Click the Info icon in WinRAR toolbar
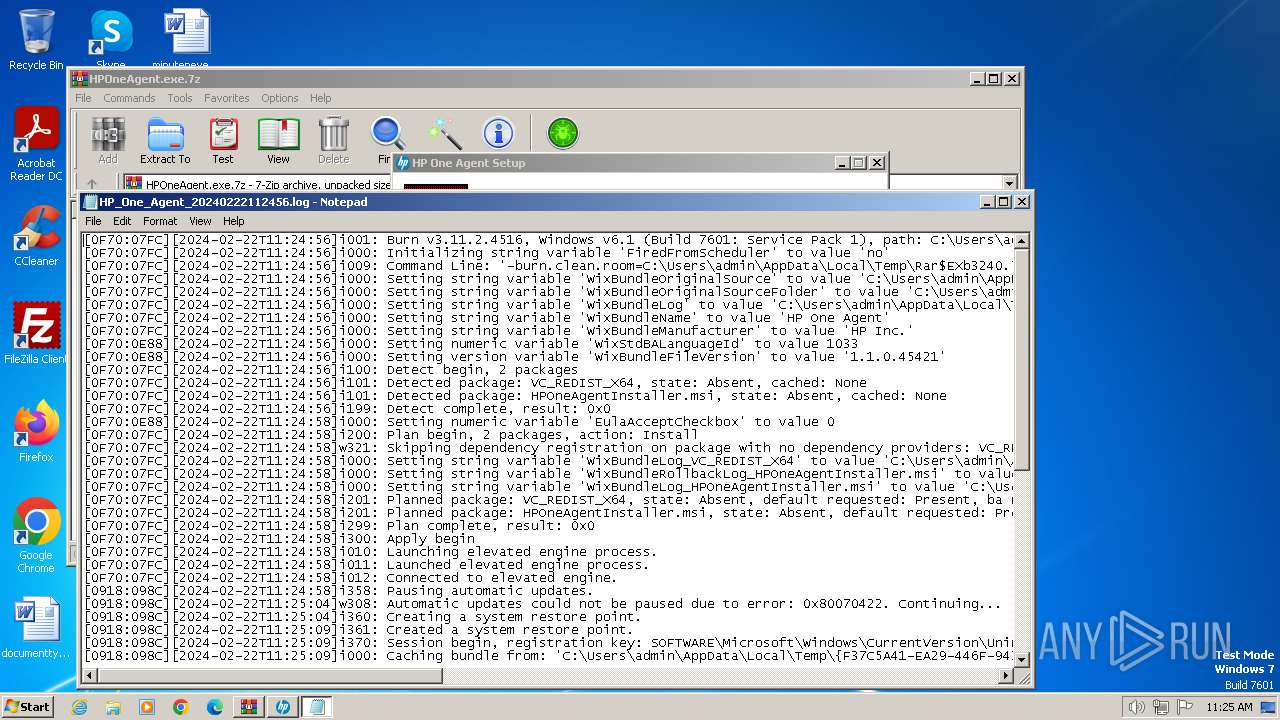 [498, 133]
